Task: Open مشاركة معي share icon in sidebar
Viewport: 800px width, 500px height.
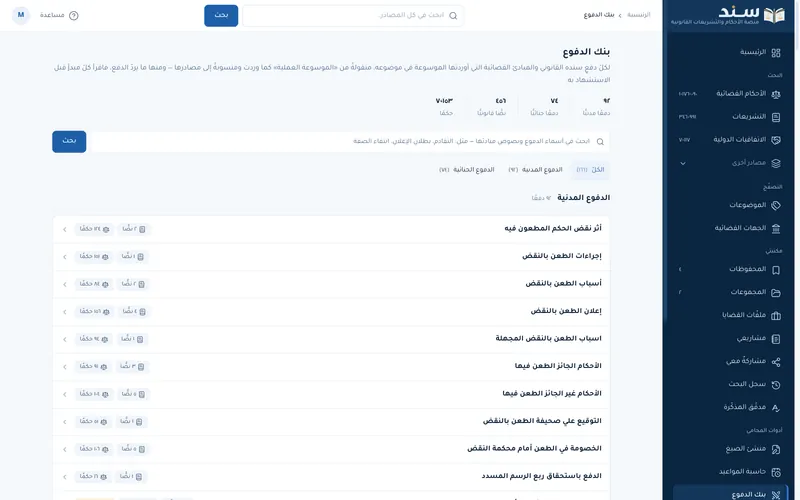Action: [x=776, y=362]
